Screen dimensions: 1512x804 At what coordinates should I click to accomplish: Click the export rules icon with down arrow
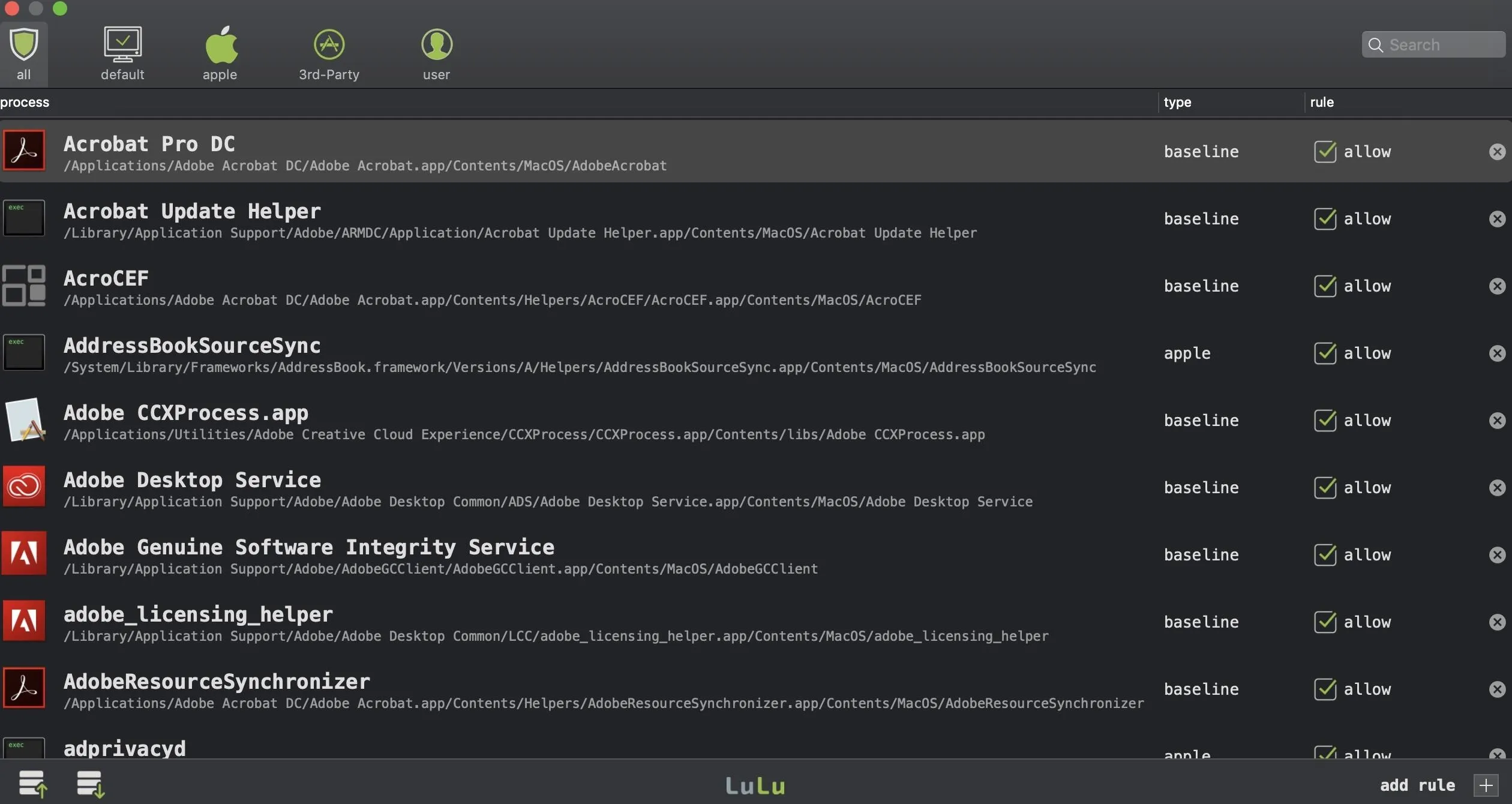click(x=91, y=784)
